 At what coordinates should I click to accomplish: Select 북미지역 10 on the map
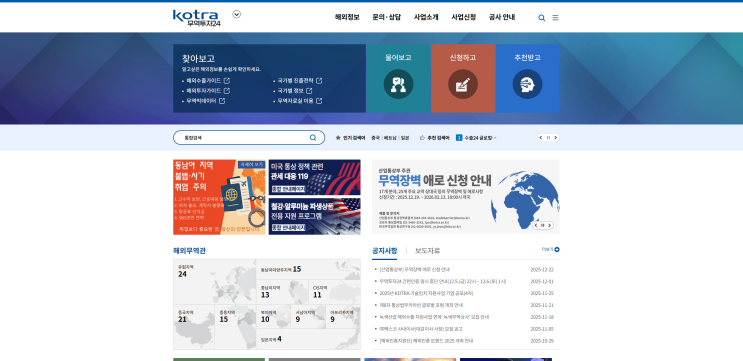273,316
